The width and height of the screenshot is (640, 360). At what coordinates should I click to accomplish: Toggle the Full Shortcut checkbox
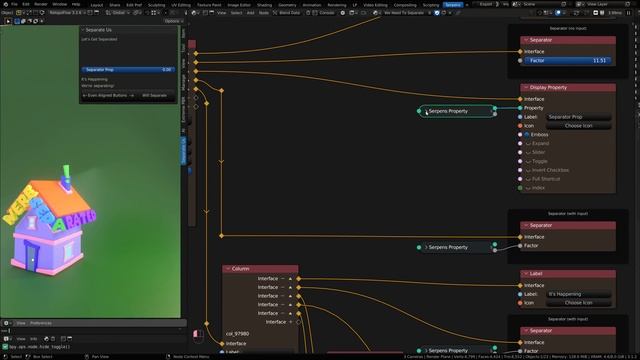[528, 179]
